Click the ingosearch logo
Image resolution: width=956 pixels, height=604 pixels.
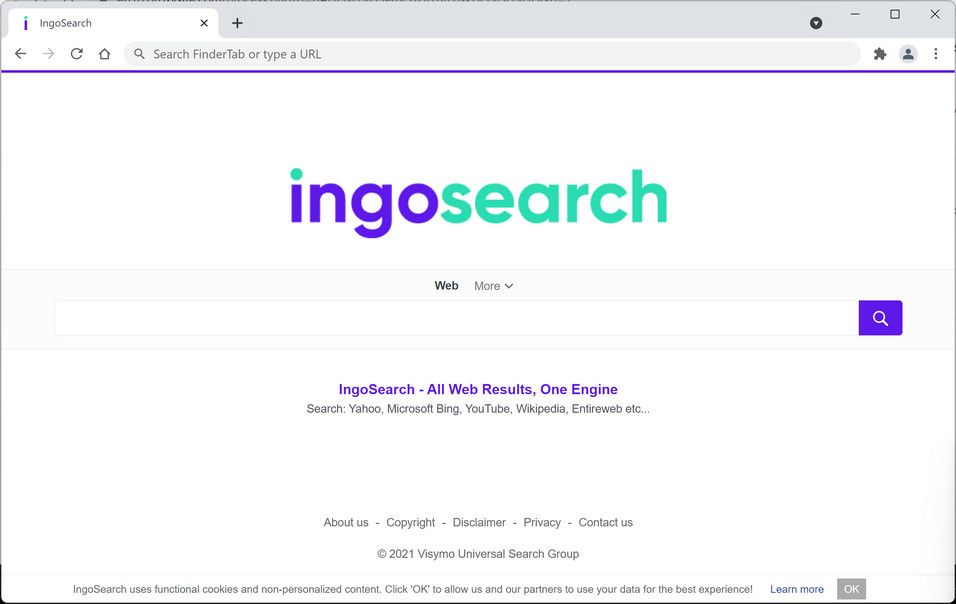coord(479,202)
